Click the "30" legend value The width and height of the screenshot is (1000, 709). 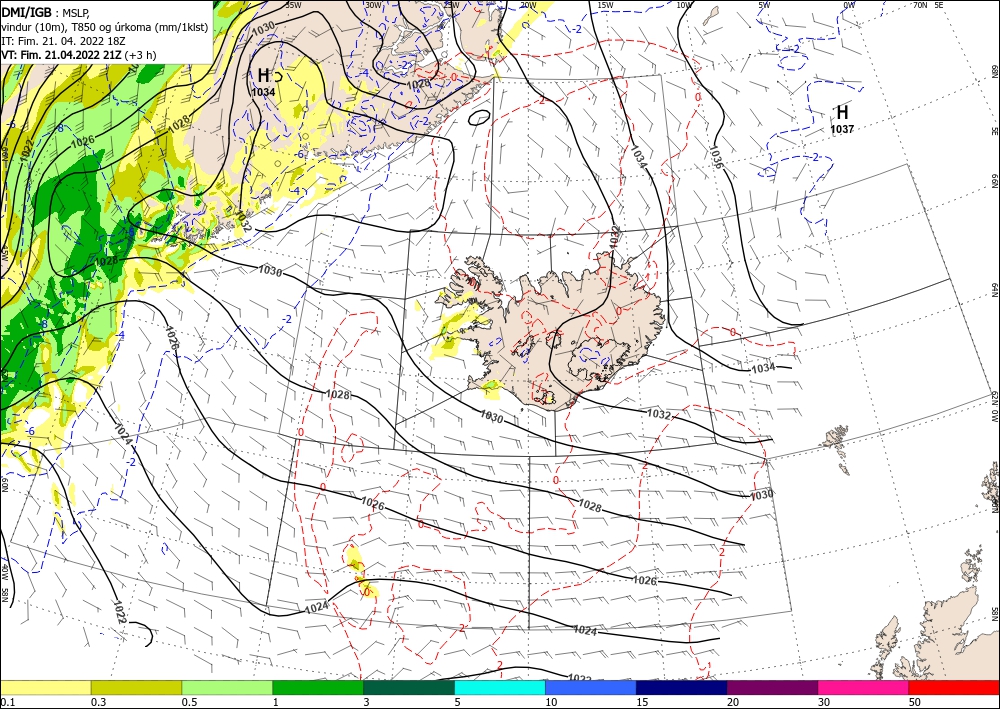tap(824, 702)
